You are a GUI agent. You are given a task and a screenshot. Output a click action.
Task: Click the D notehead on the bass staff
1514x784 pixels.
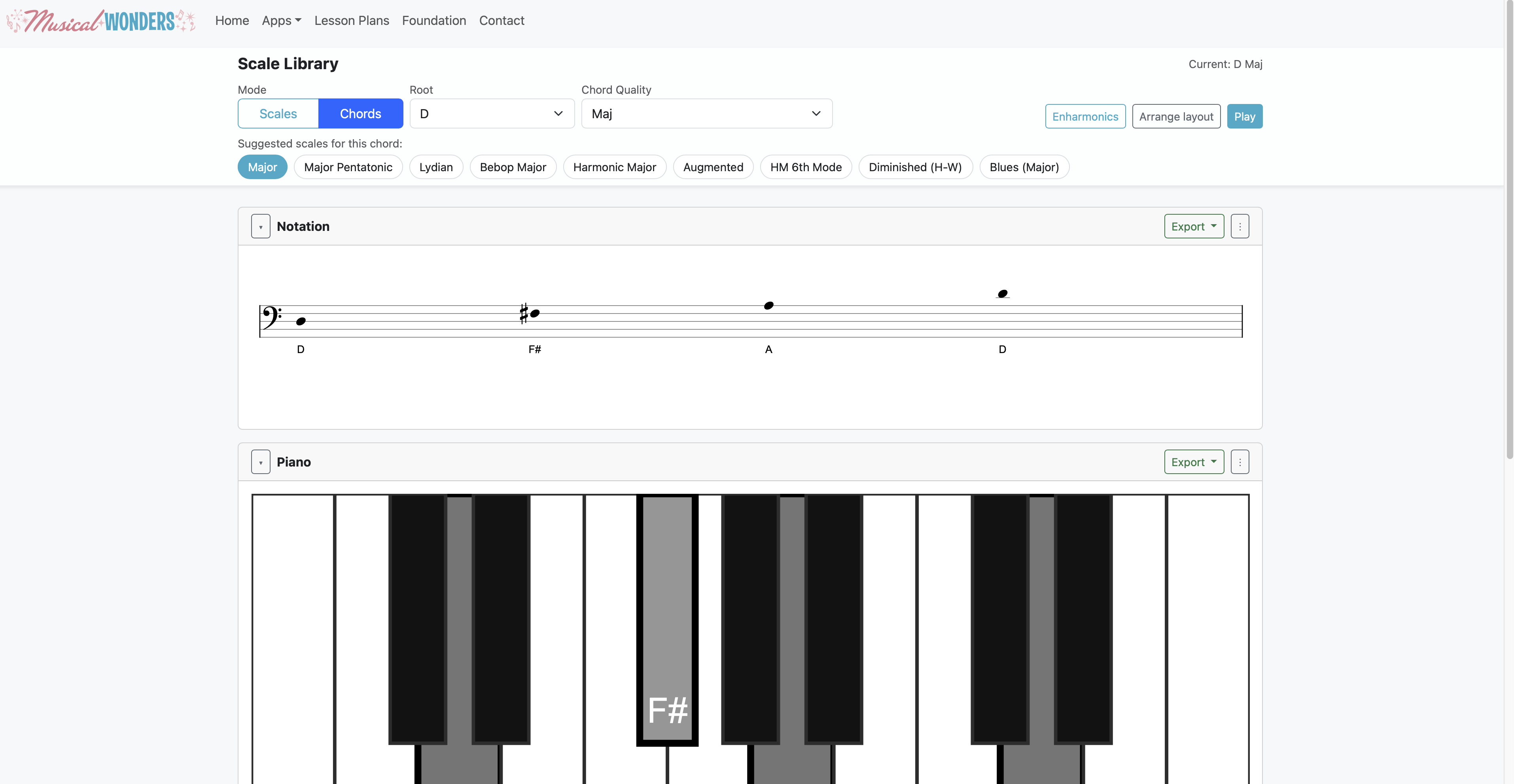click(301, 321)
